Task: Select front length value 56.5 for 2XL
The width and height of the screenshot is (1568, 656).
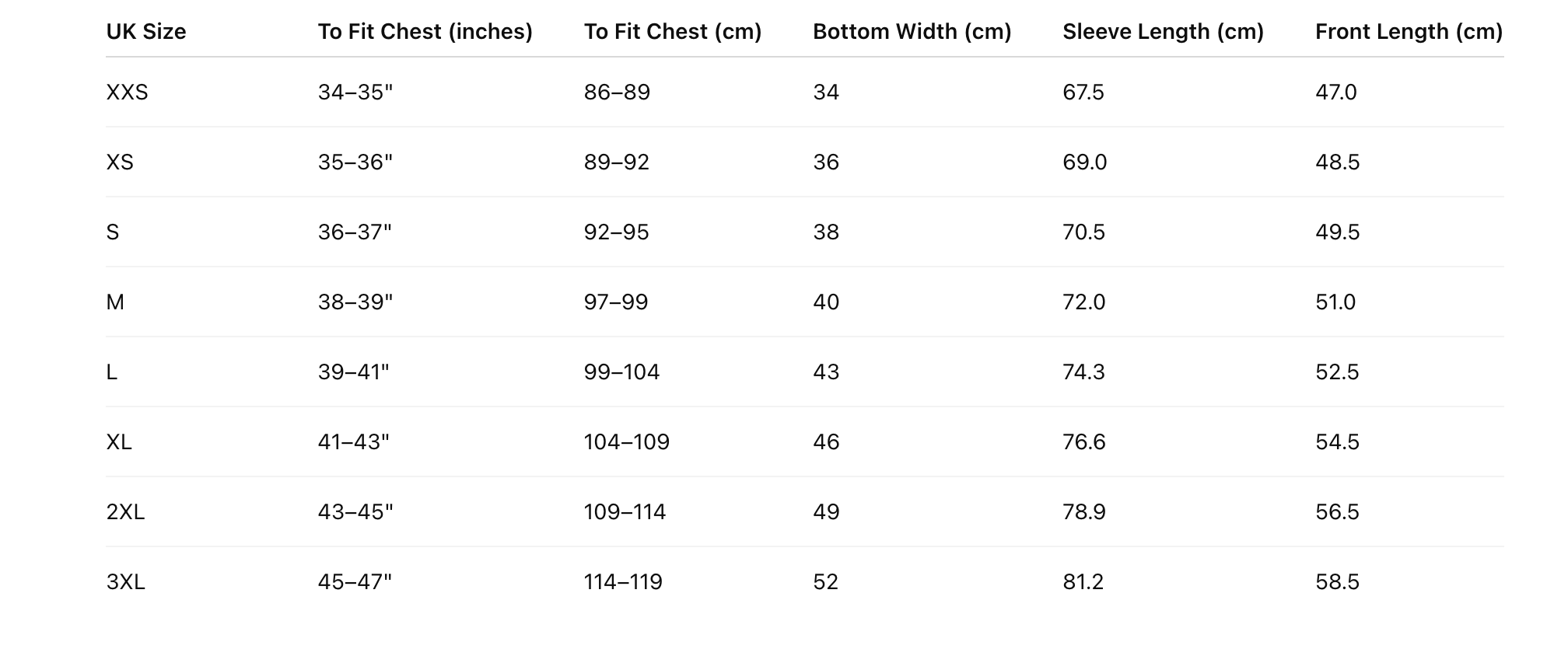Action: click(1337, 512)
